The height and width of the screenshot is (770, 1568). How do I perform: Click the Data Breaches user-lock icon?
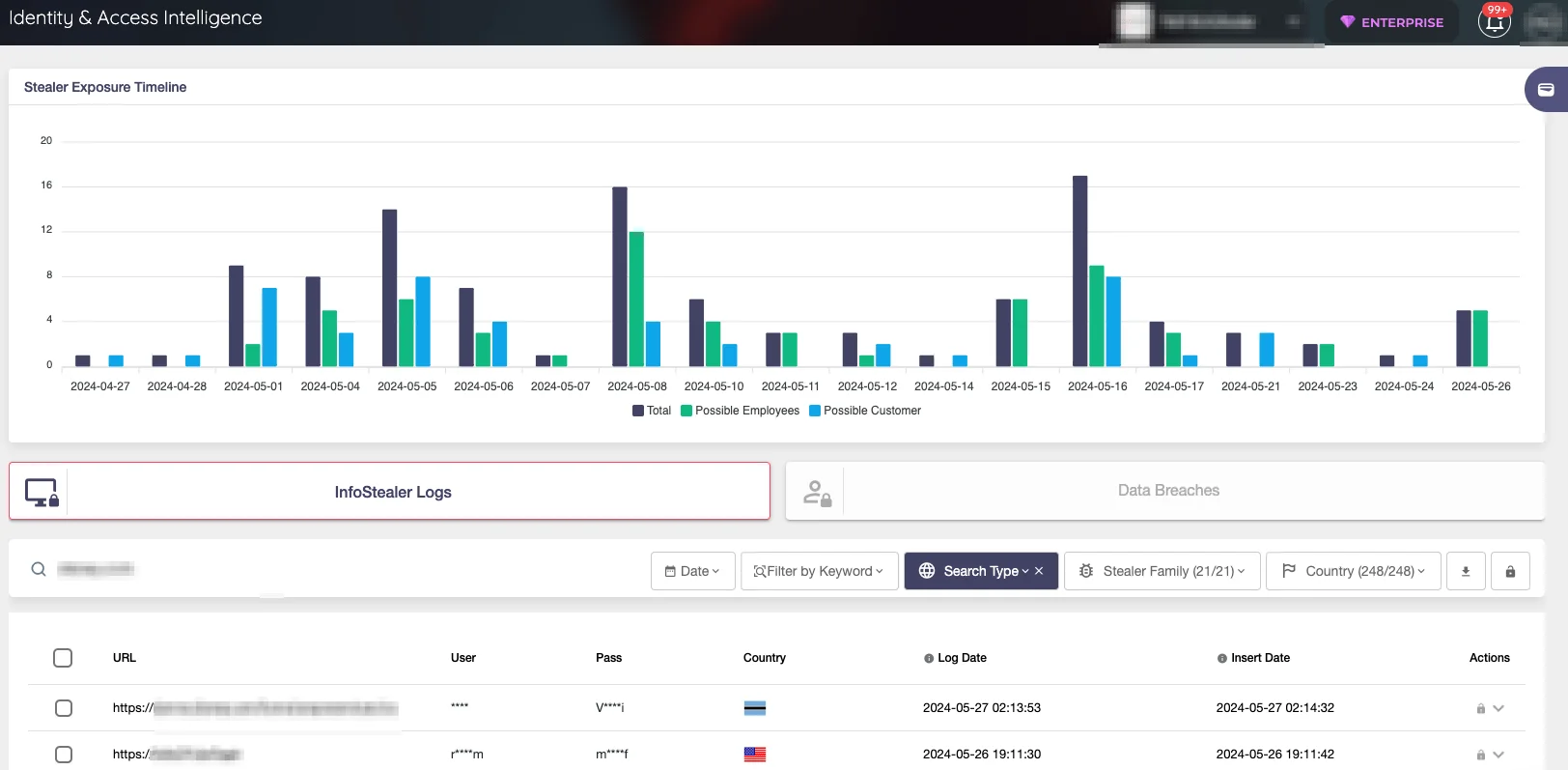pyautogui.click(x=817, y=493)
